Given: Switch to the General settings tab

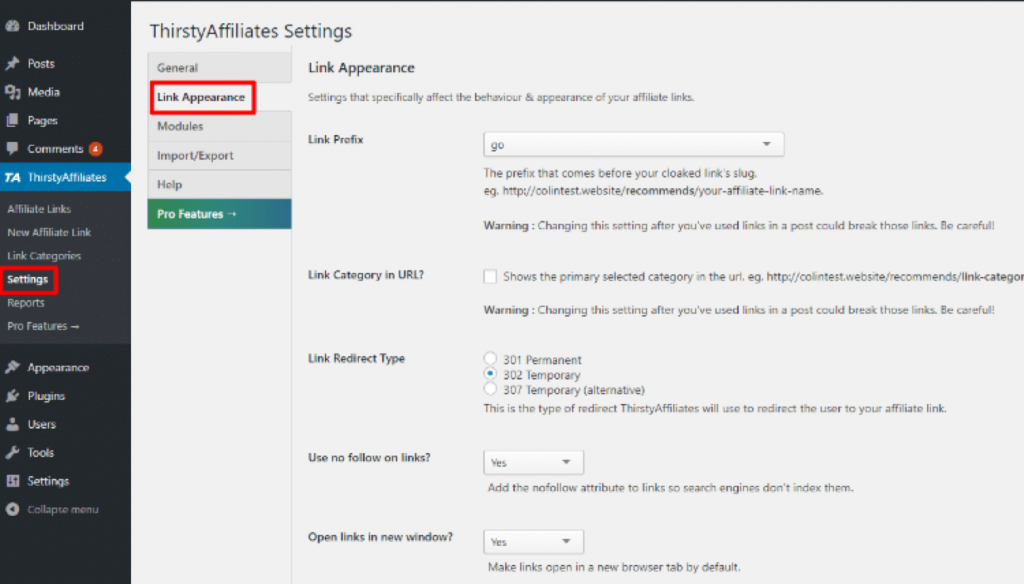Looking at the screenshot, I should (219, 67).
